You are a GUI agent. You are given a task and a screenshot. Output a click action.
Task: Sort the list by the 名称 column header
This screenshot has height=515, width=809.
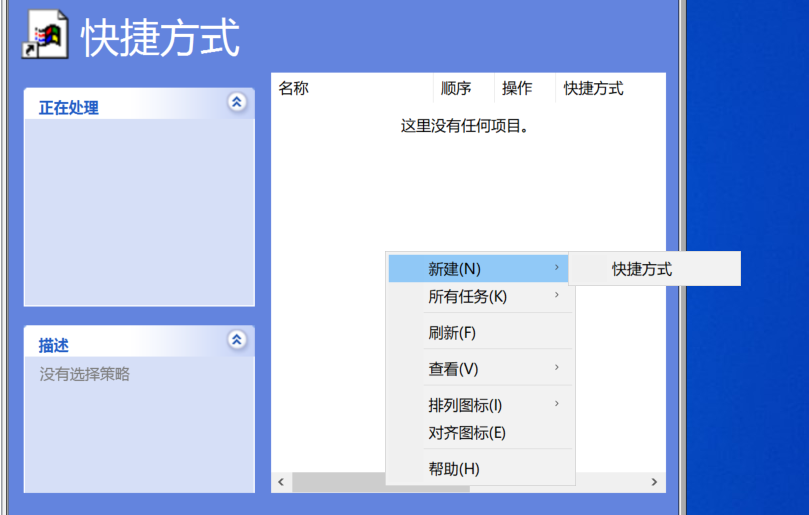point(294,88)
